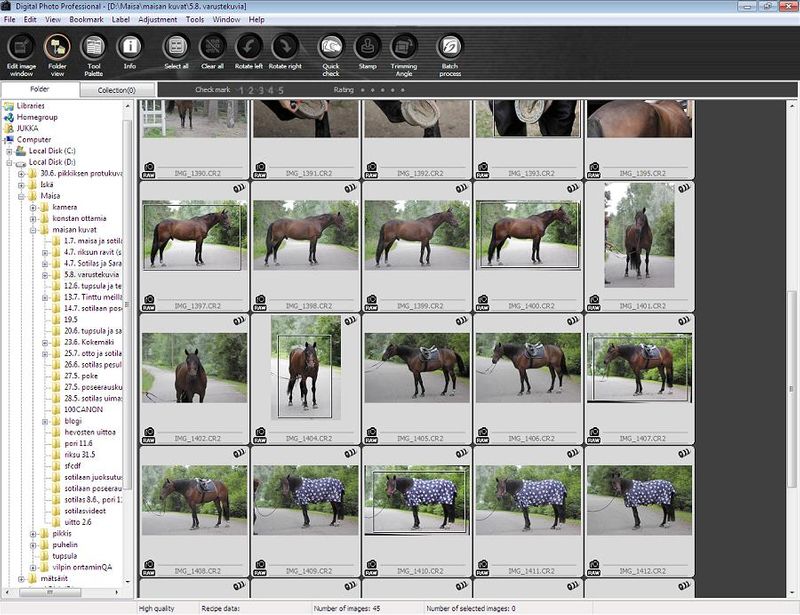Select the 100CANON folder

coord(83,410)
